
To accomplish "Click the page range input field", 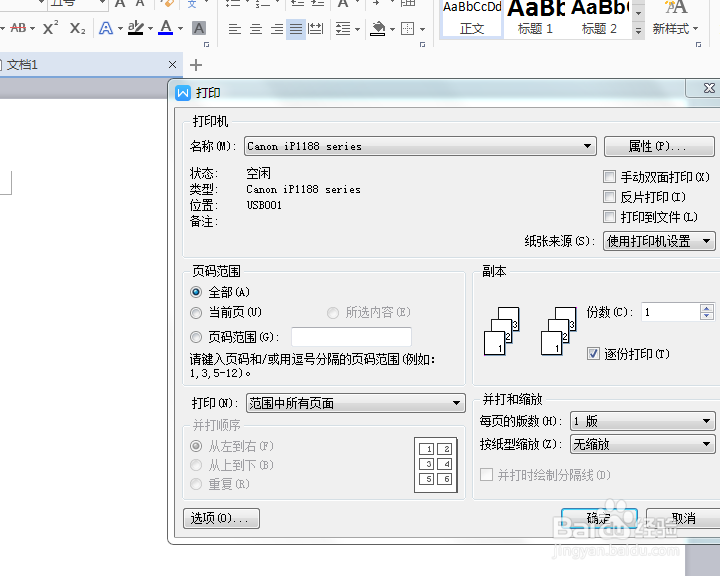I will pos(351,337).
